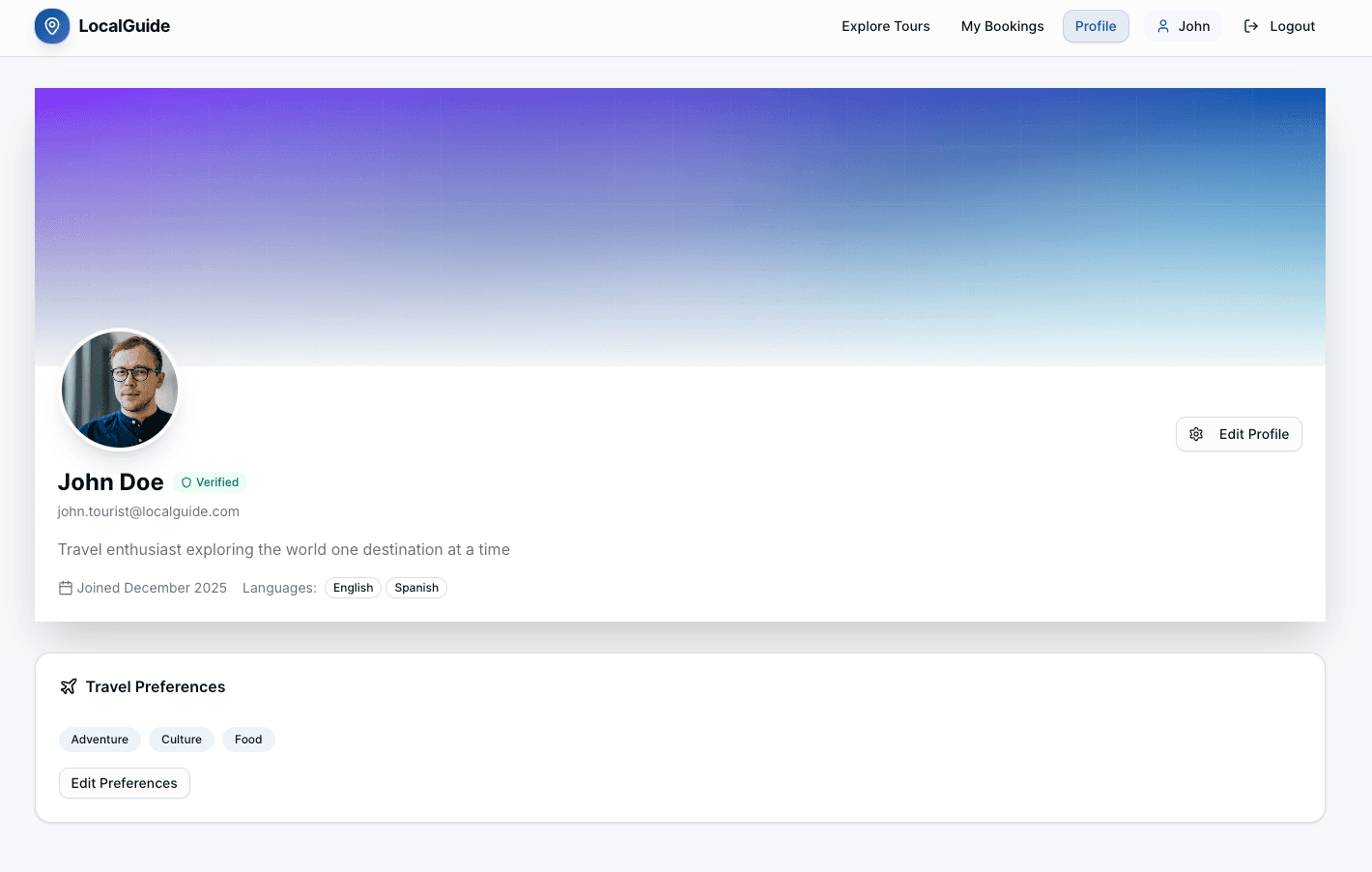Viewport: 1372px width, 872px height.
Task: Select the Adventure preference tag
Action: click(100, 740)
